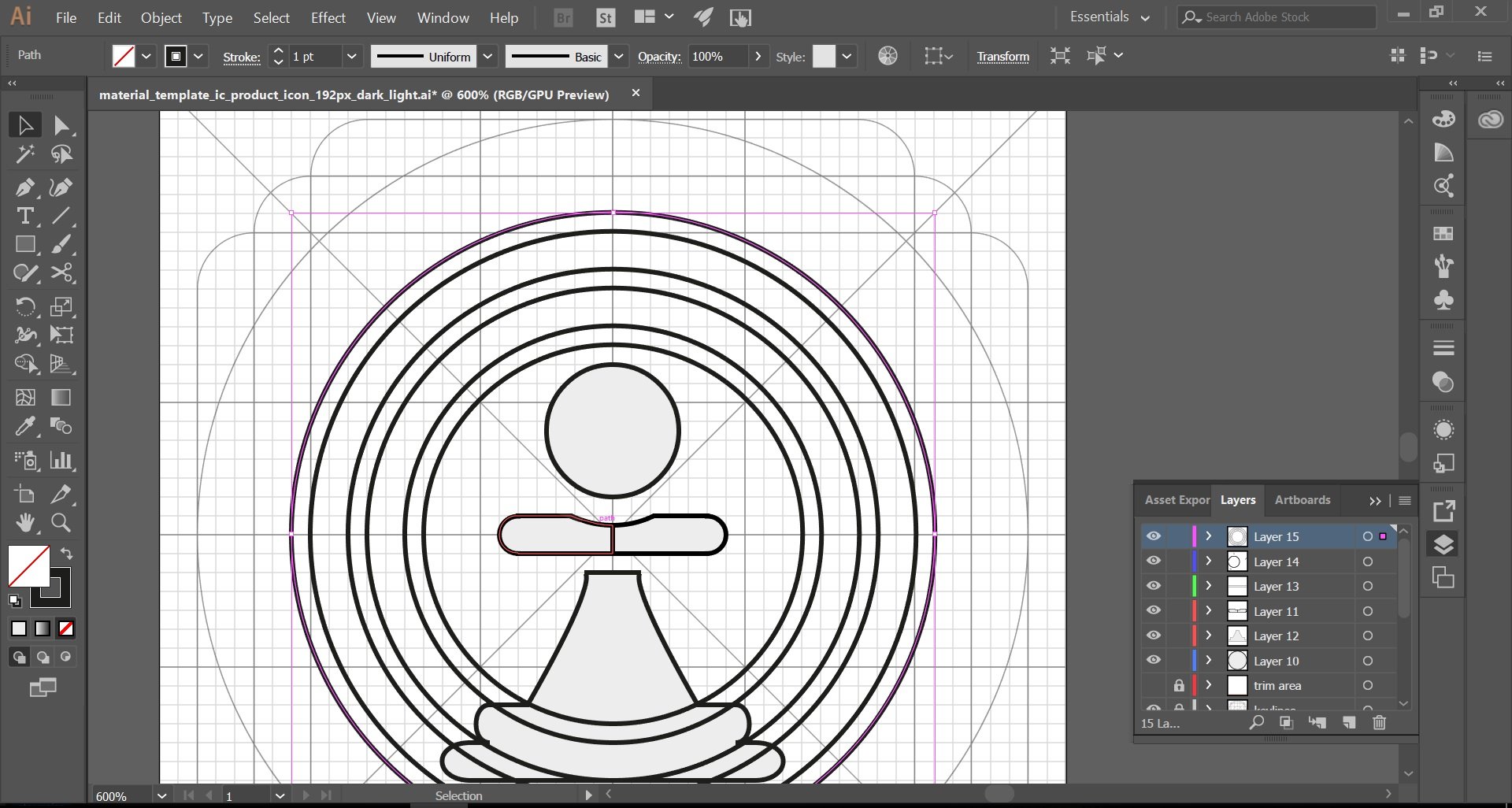Unlock the trim area layer
Screen dimensions: 1512x808
(1179, 685)
